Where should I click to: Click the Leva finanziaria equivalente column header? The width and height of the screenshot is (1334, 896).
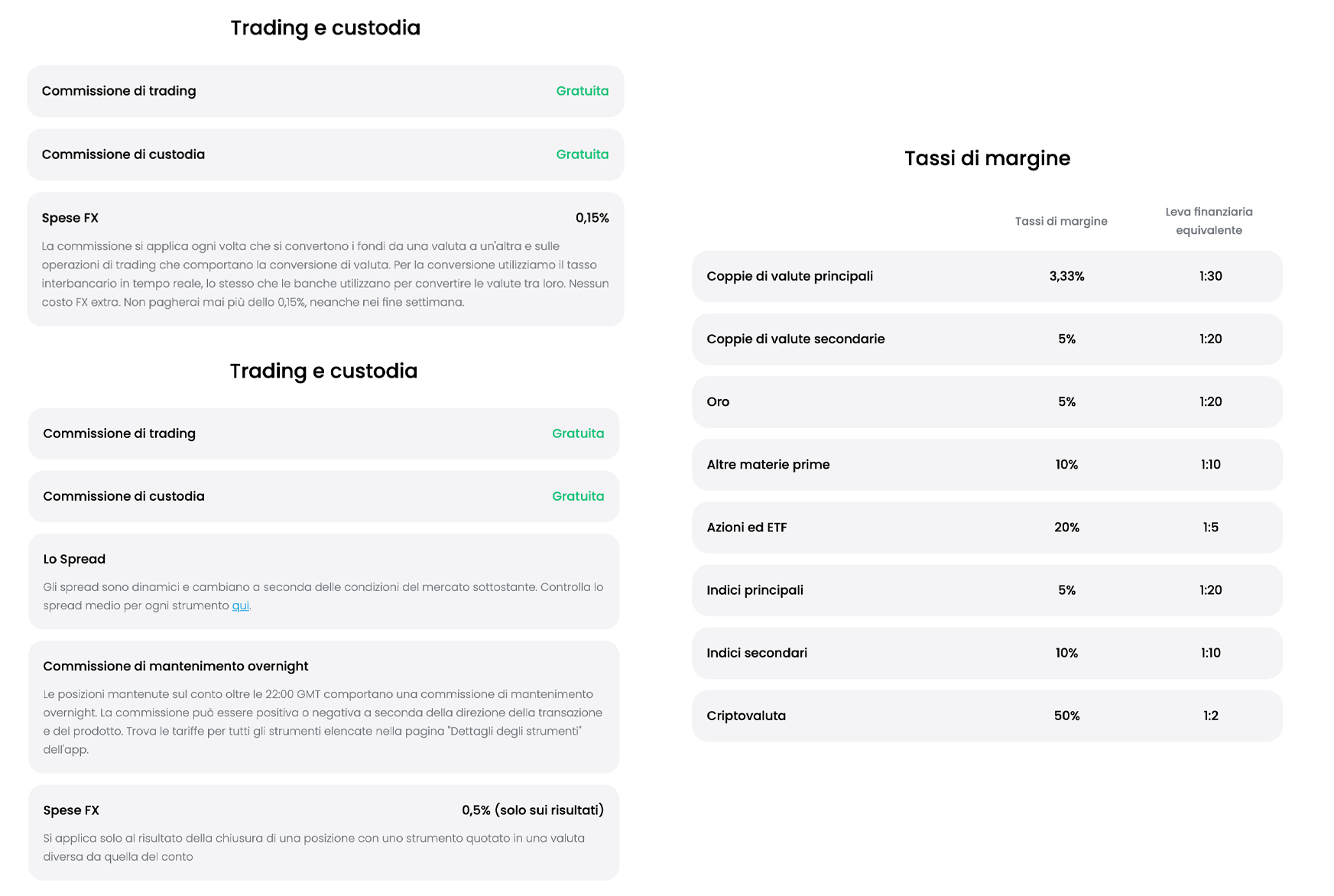coord(1209,221)
